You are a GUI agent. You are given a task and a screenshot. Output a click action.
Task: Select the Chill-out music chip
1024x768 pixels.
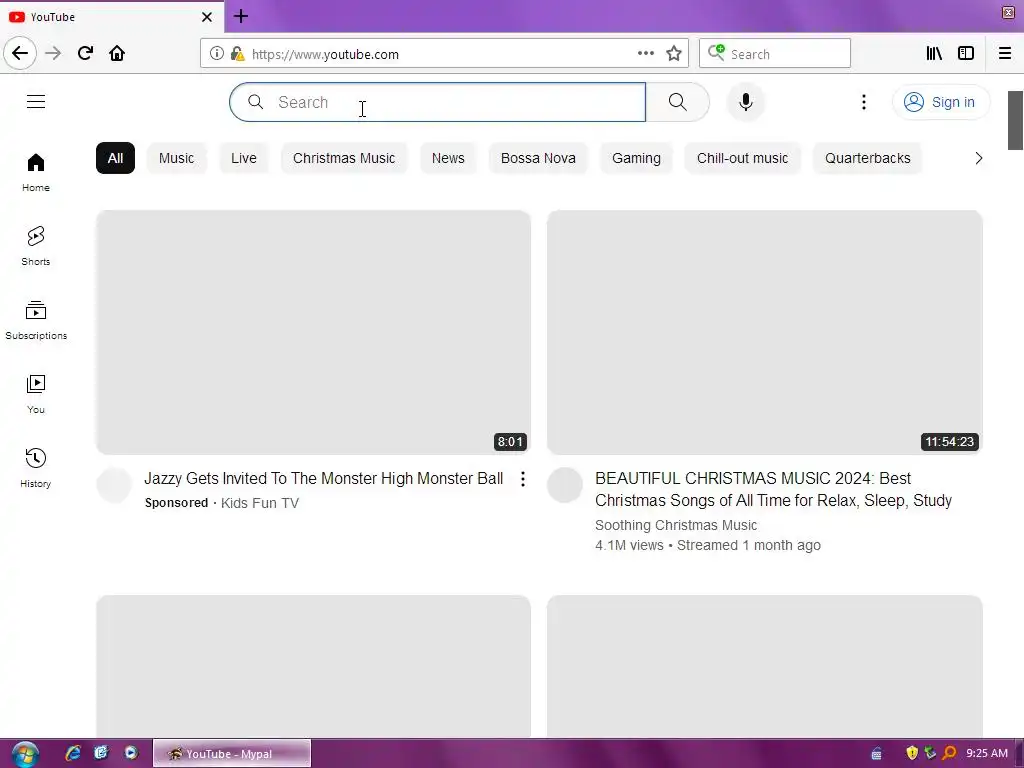(x=743, y=158)
